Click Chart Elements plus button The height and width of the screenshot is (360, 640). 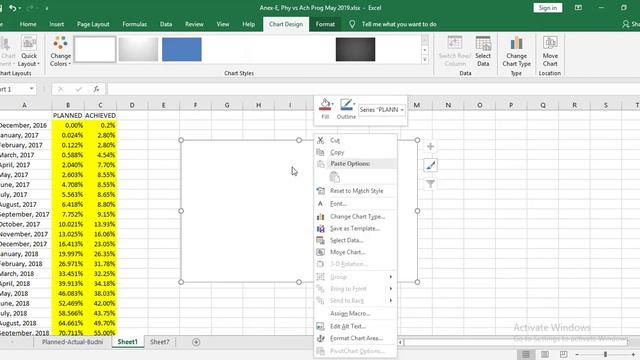pos(430,147)
